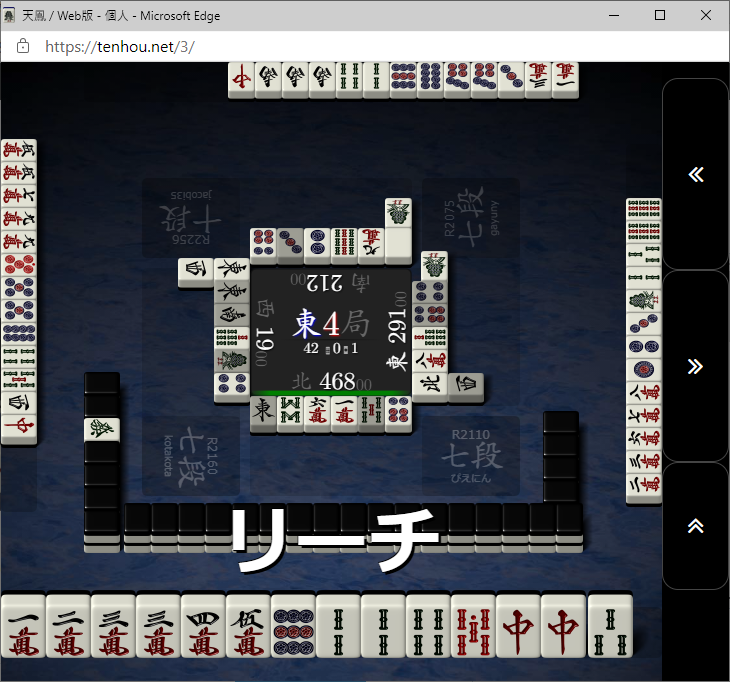Select the 伍萬 tile in the bottom hand
This screenshot has height=682, width=730.
(248, 626)
